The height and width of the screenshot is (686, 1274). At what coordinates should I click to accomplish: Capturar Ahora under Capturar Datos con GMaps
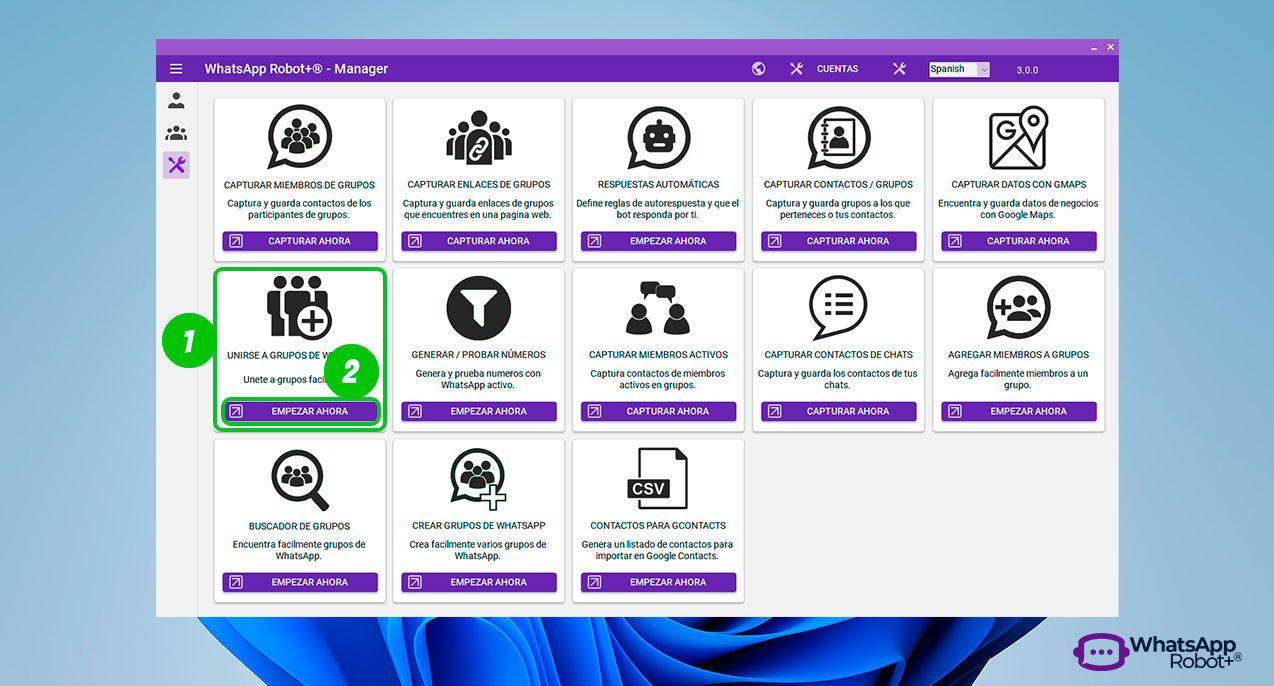(1019, 241)
